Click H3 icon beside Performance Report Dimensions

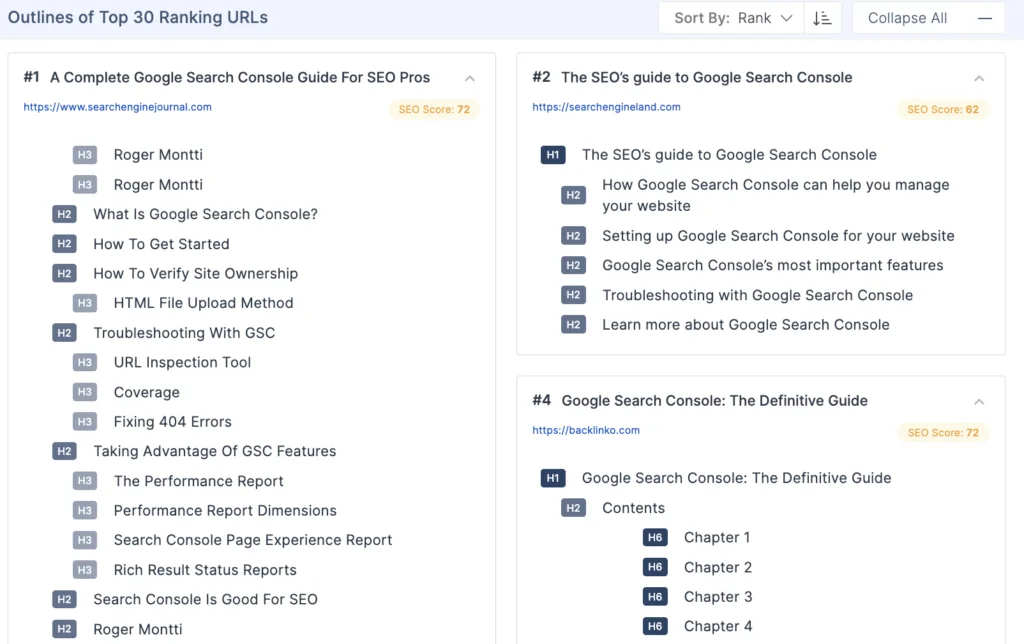[x=84, y=511]
